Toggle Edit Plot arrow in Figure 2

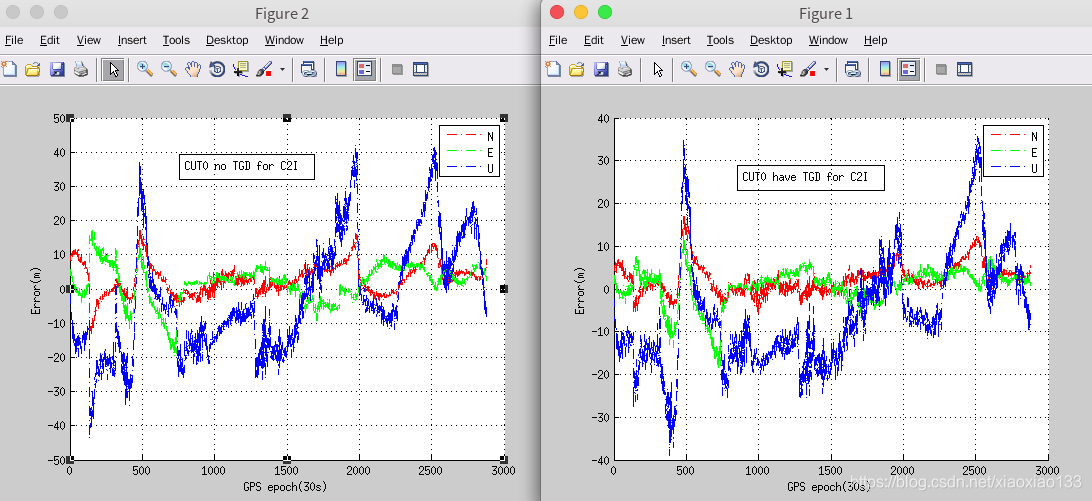[114, 69]
